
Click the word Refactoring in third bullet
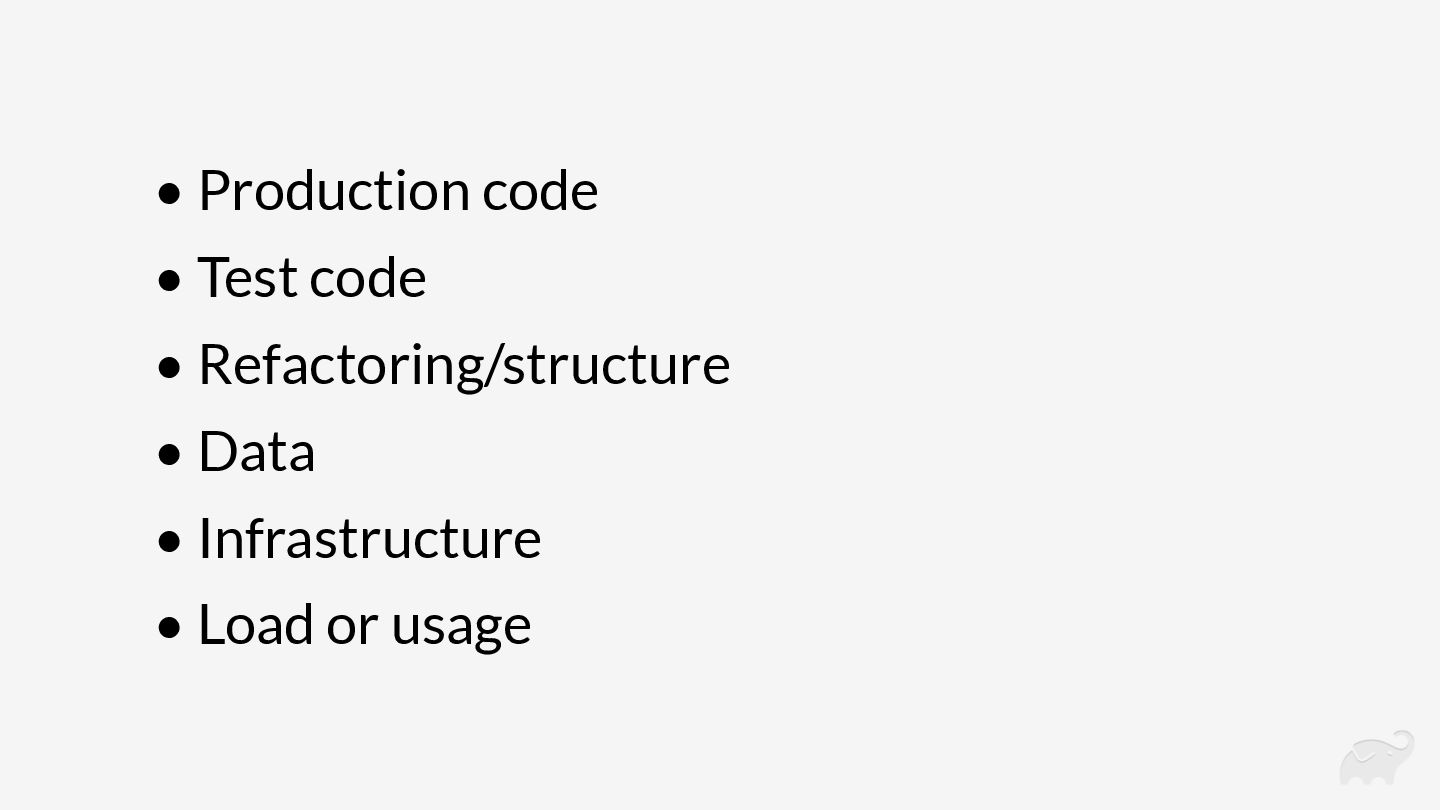click(340, 364)
